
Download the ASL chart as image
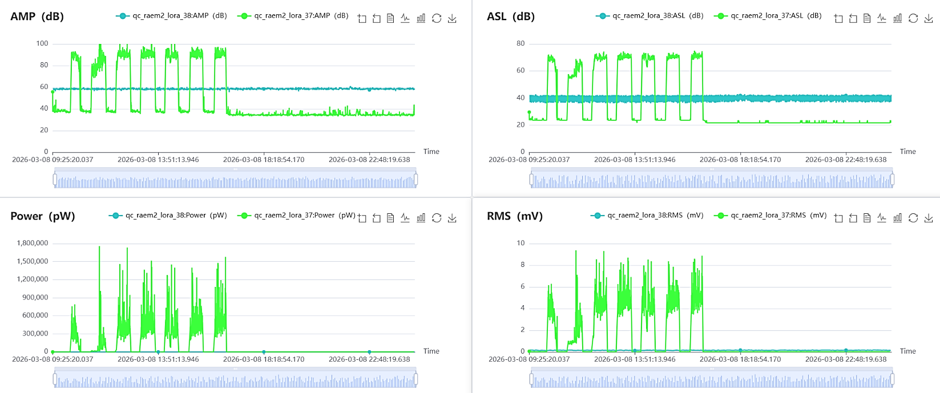(x=929, y=19)
